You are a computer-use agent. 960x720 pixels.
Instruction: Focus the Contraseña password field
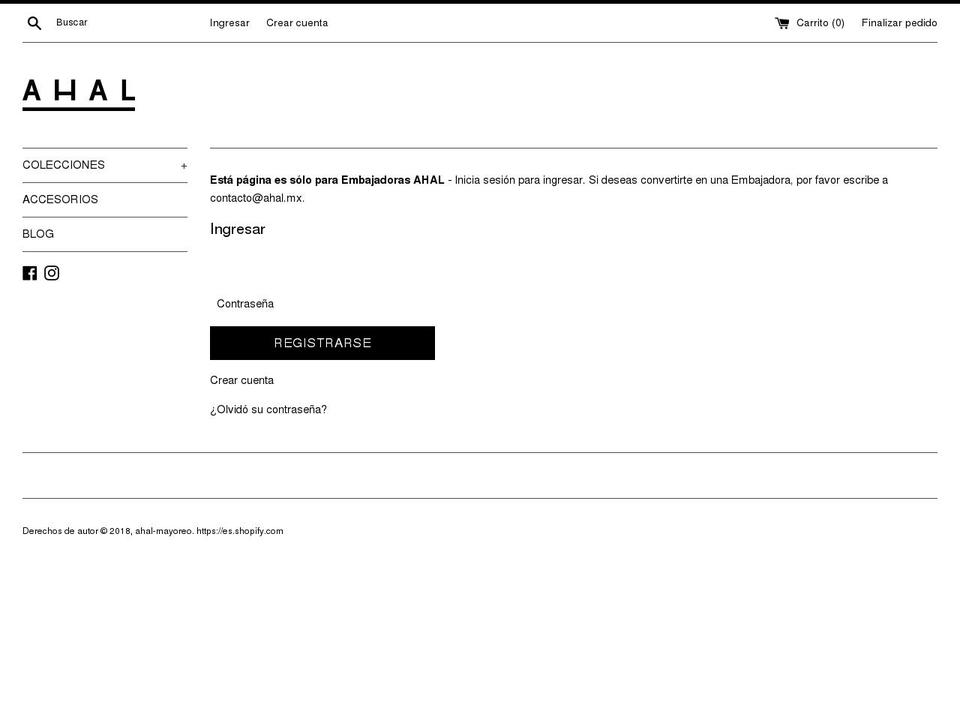pos(322,304)
